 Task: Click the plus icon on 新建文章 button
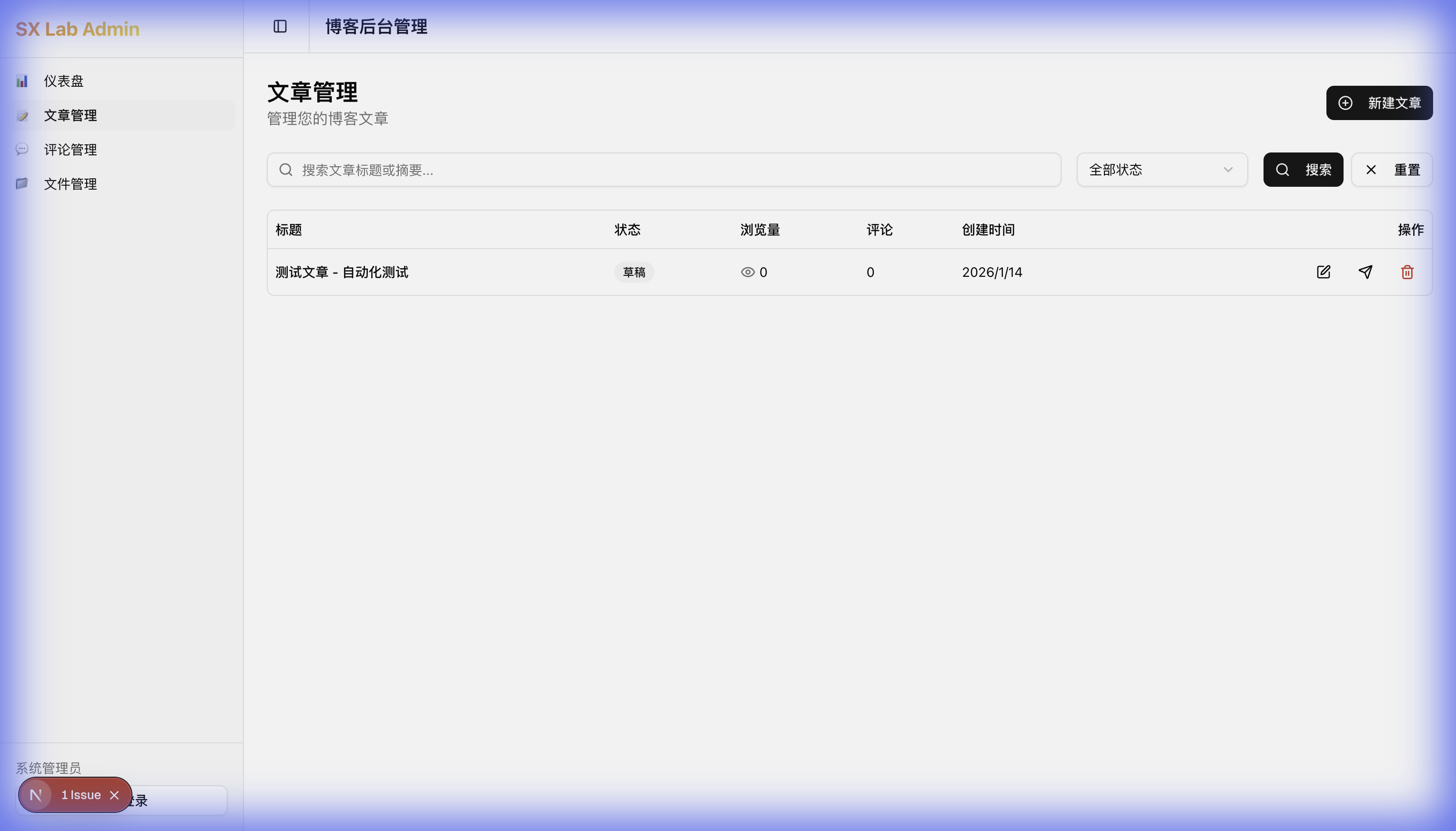[1345, 103]
